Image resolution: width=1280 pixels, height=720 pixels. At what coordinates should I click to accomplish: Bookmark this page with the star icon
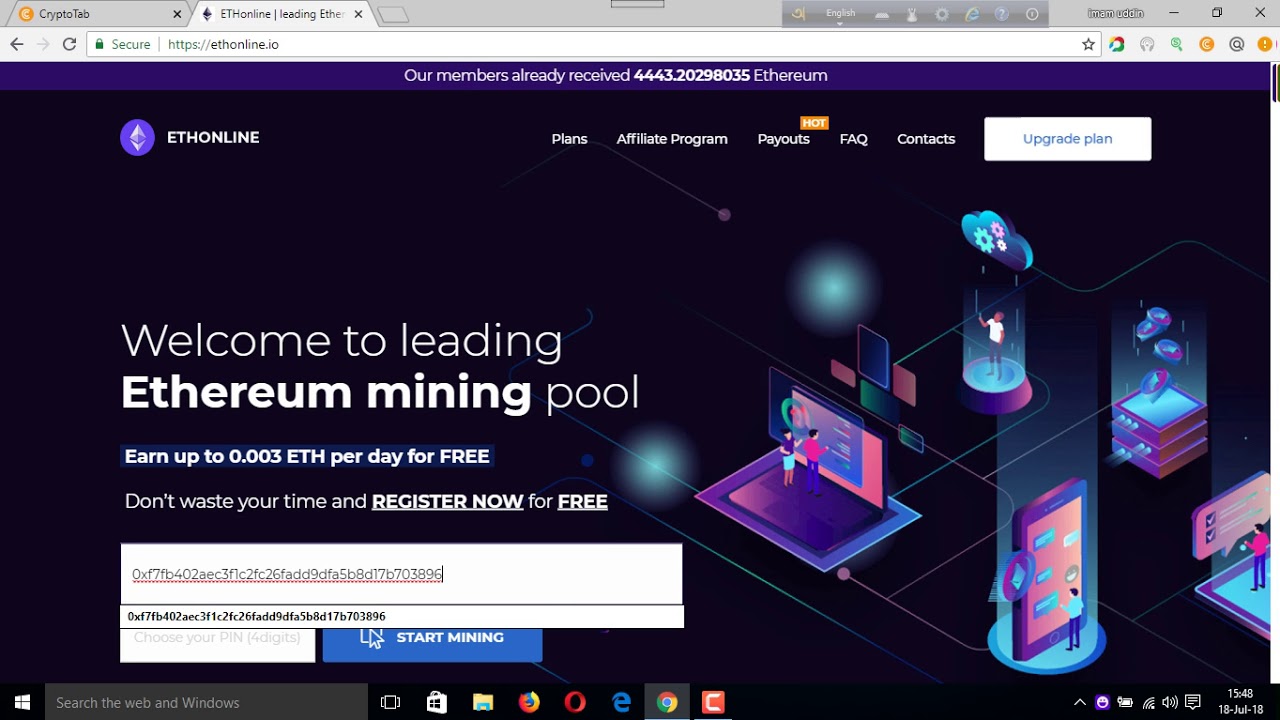click(x=1089, y=44)
